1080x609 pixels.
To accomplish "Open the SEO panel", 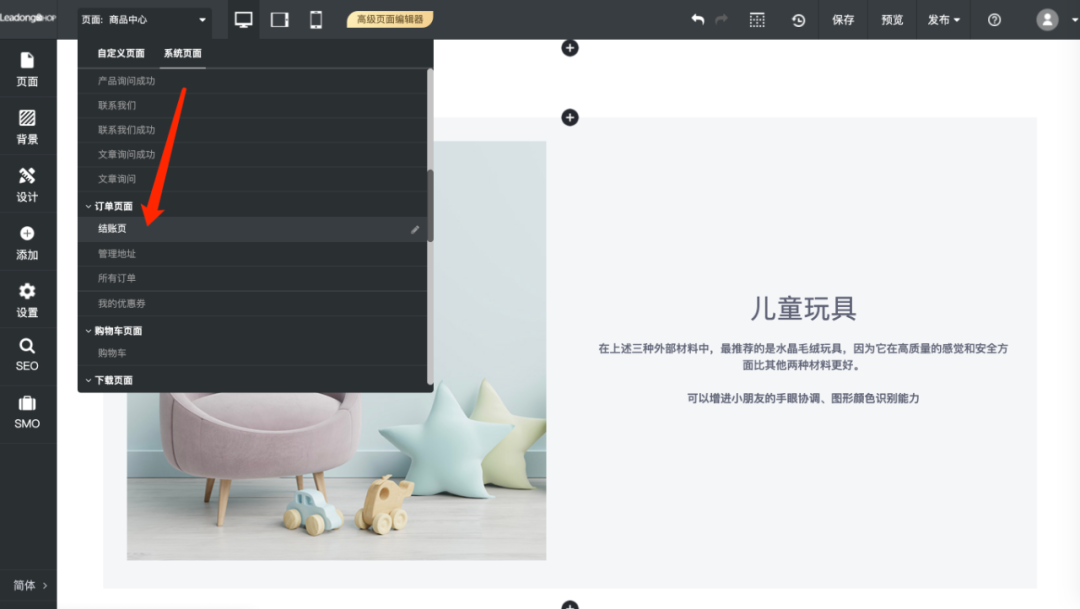I will 27,356.
